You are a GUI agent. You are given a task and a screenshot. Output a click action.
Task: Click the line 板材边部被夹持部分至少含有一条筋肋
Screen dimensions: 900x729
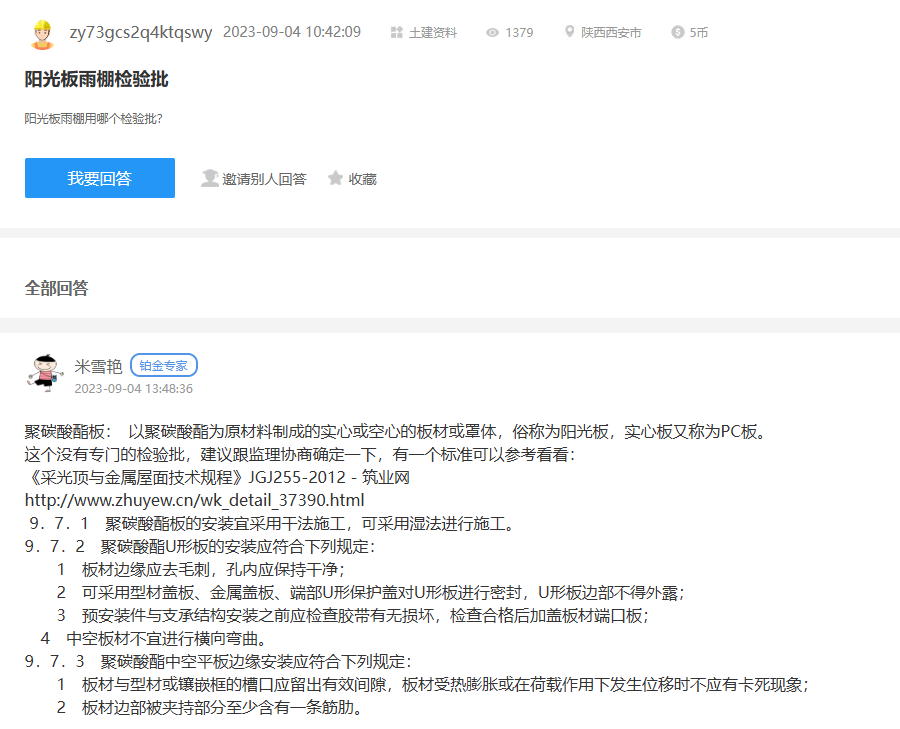pyautogui.click(x=211, y=707)
